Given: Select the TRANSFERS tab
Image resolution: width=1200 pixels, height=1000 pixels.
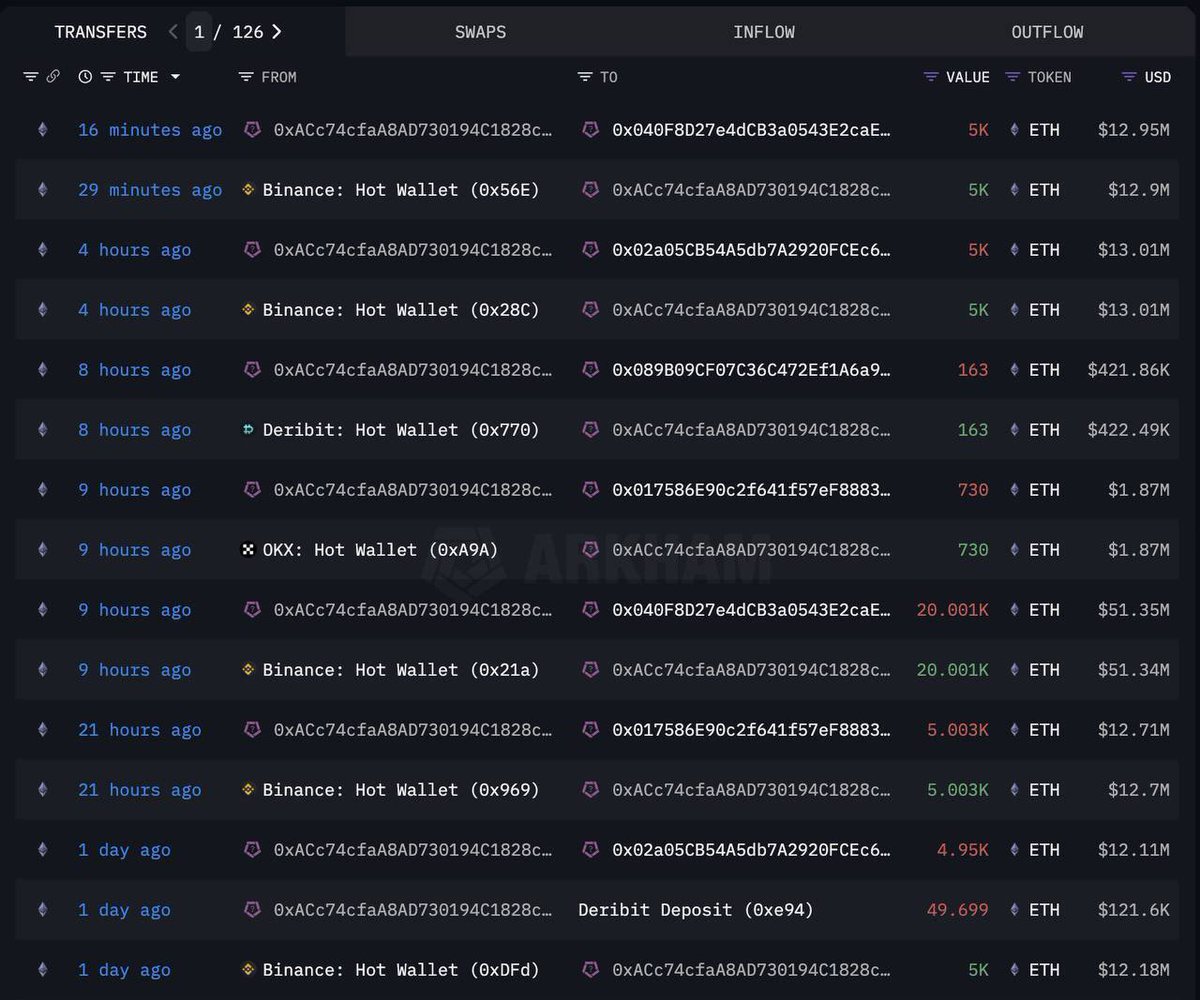Looking at the screenshot, I should pos(100,32).
